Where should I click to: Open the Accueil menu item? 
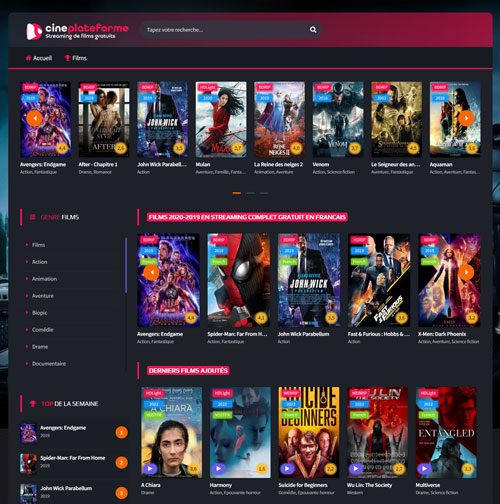tap(39, 58)
